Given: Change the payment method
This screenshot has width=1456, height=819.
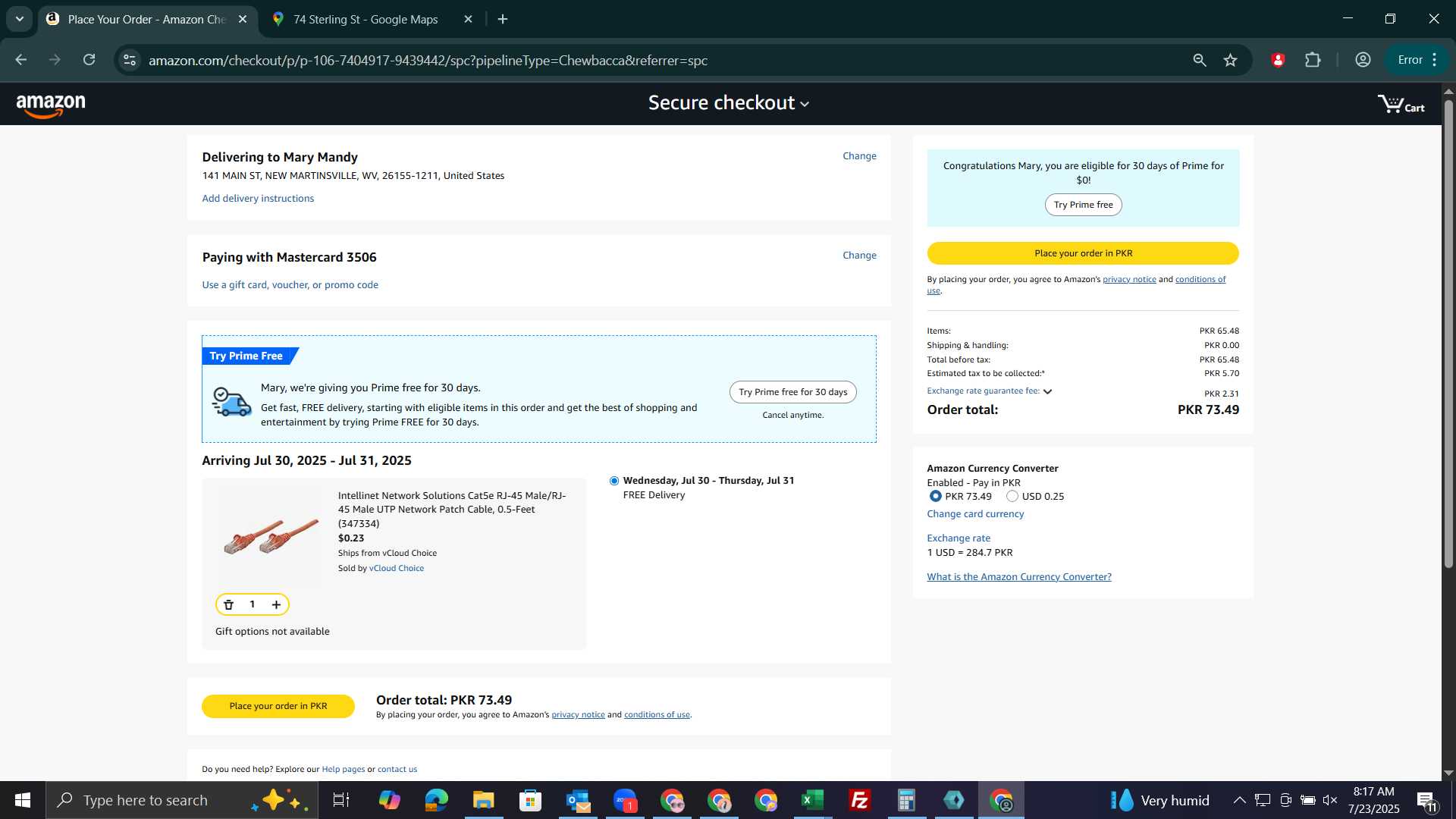Looking at the screenshot, I should 859,256.
